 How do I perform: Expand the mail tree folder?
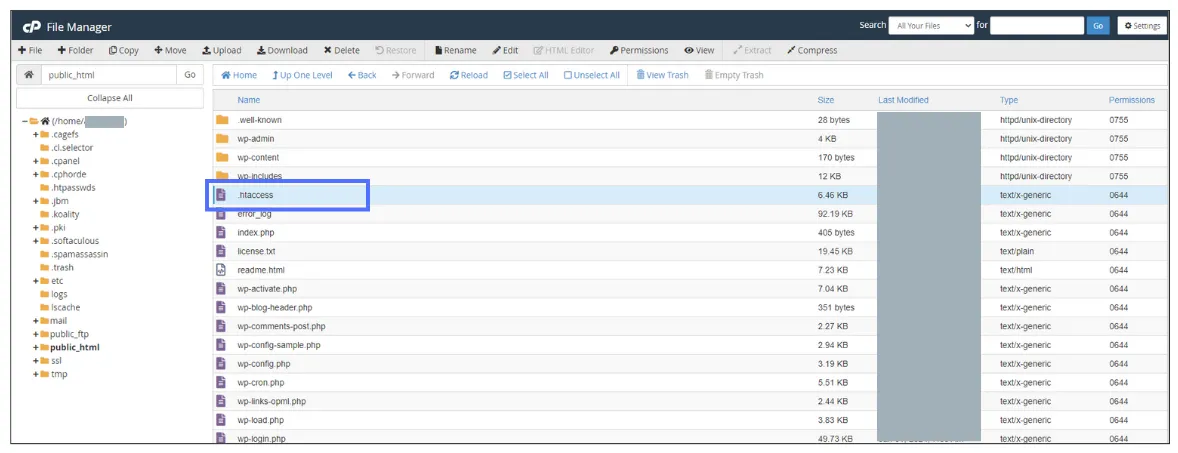[35, 321]
